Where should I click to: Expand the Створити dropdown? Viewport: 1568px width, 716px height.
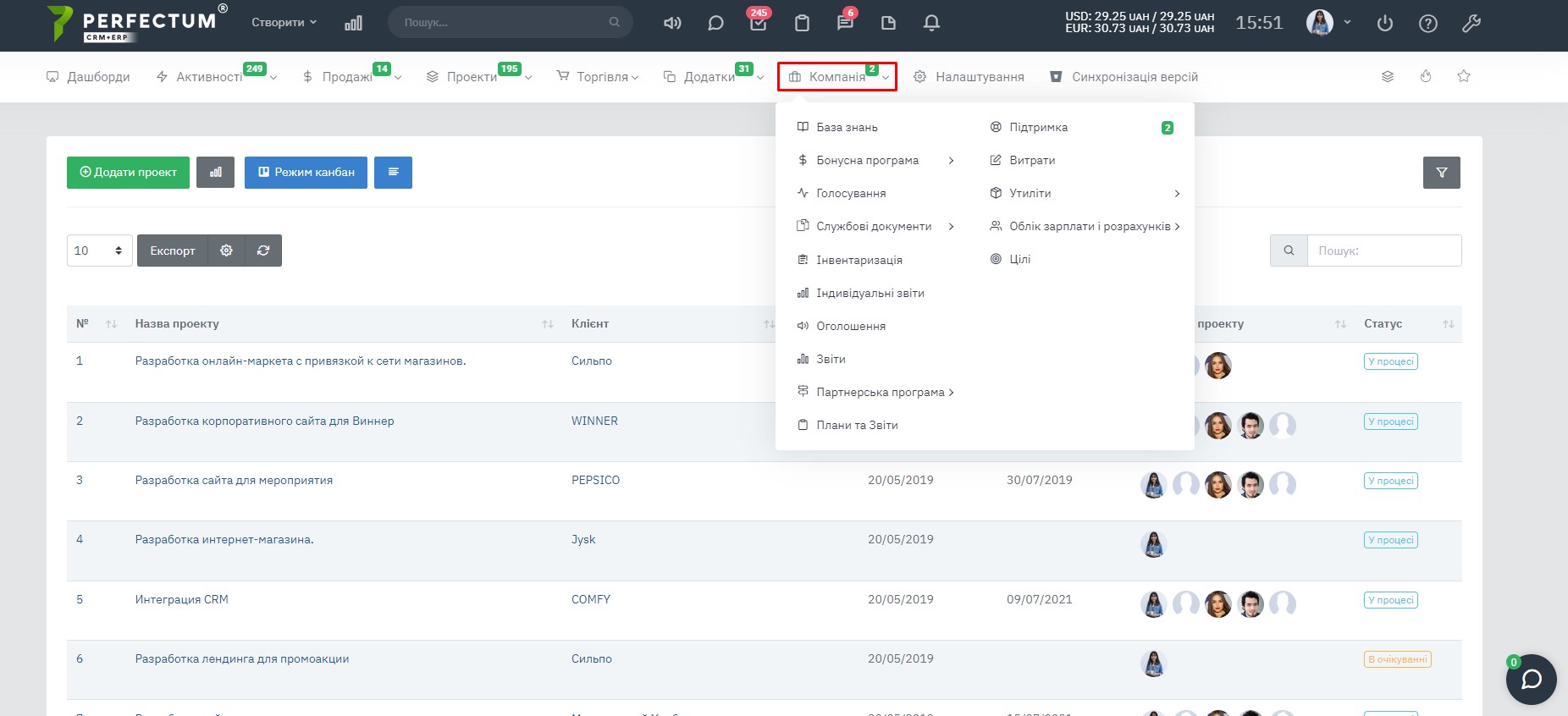tap(284, 23)
